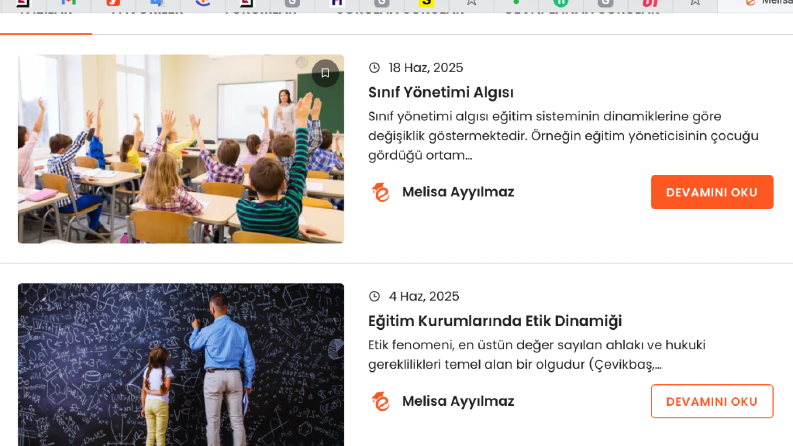Viewport: 793px width, 446px height.
Task: Click clock icon beside 4 Haz, 2025
Action: (374, 296)
